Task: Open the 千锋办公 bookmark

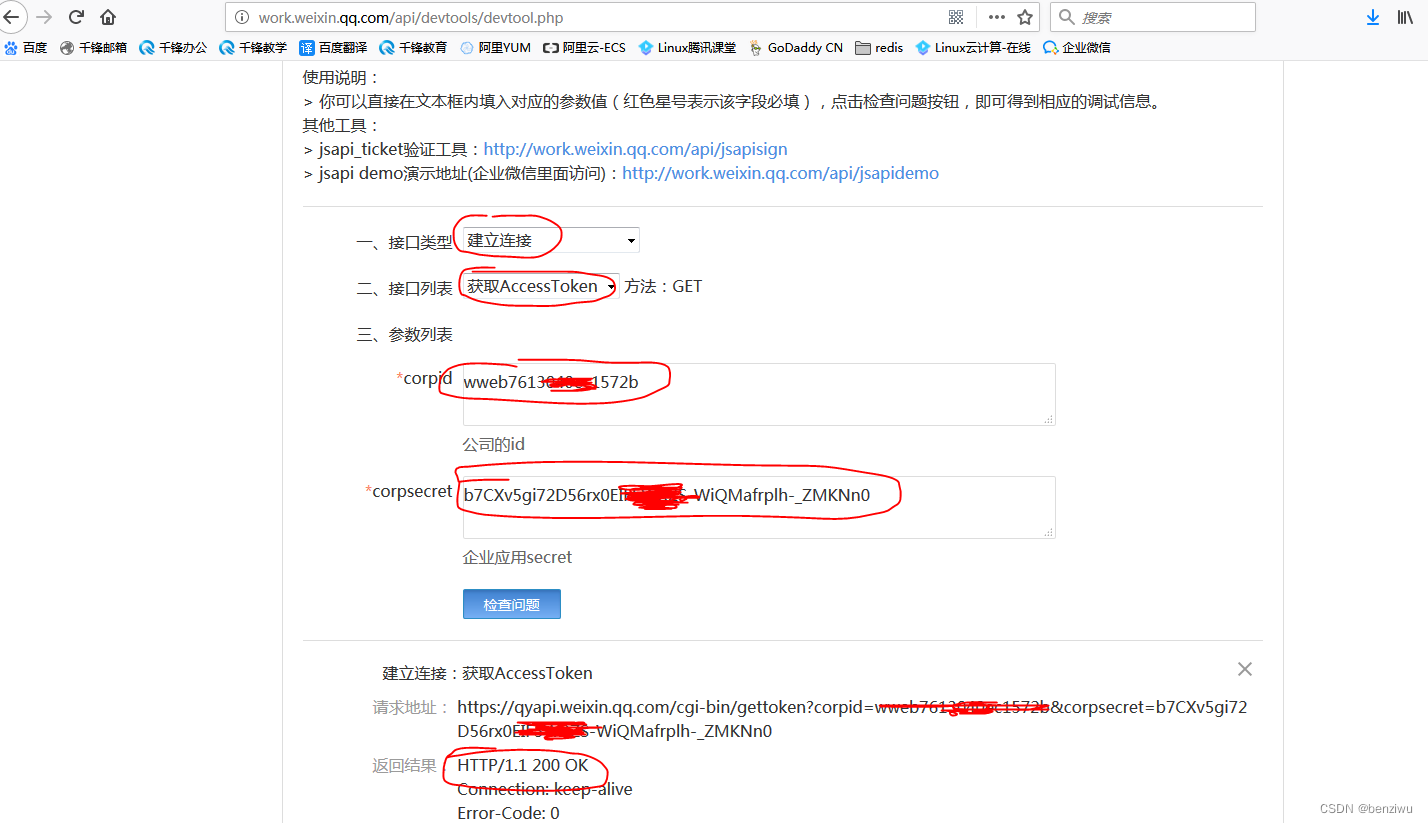Action: tap(173, 47)
